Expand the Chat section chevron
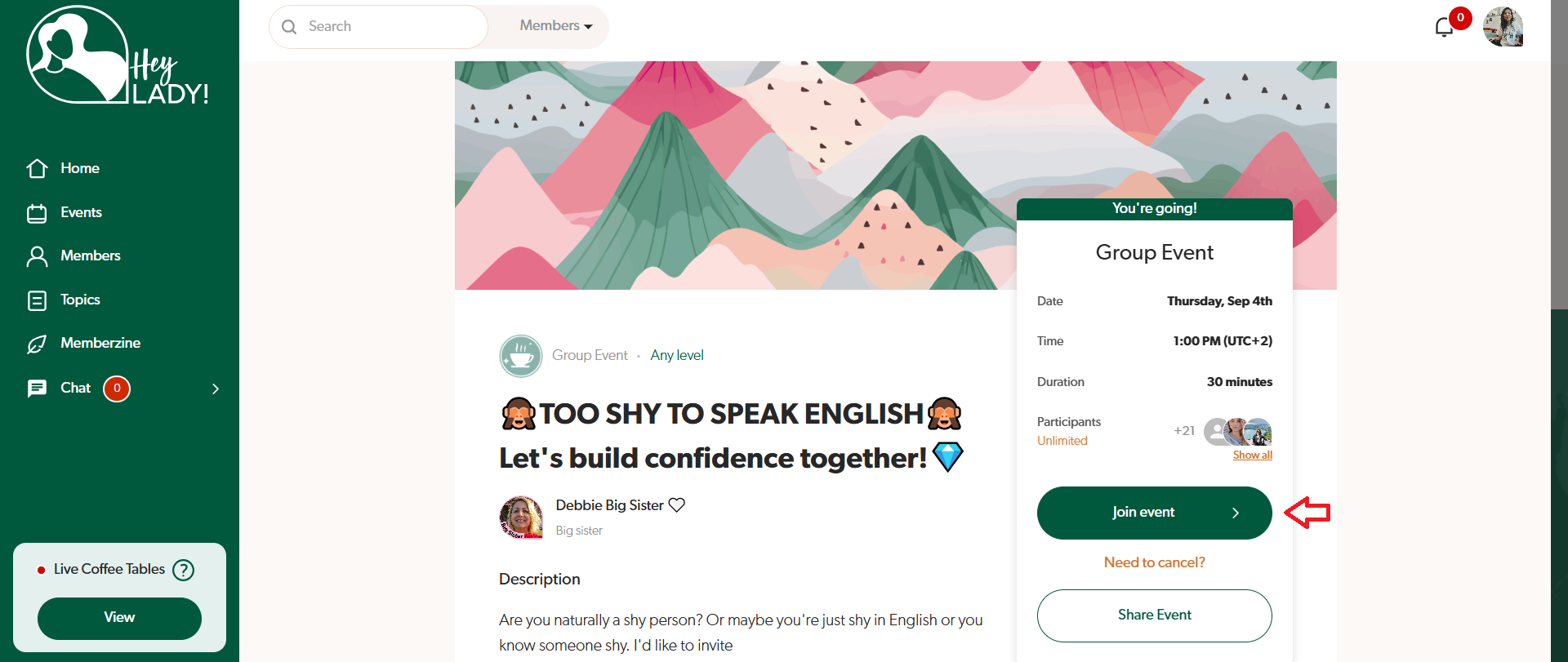This screenshot has width=1568, height=662. point(216,389)
